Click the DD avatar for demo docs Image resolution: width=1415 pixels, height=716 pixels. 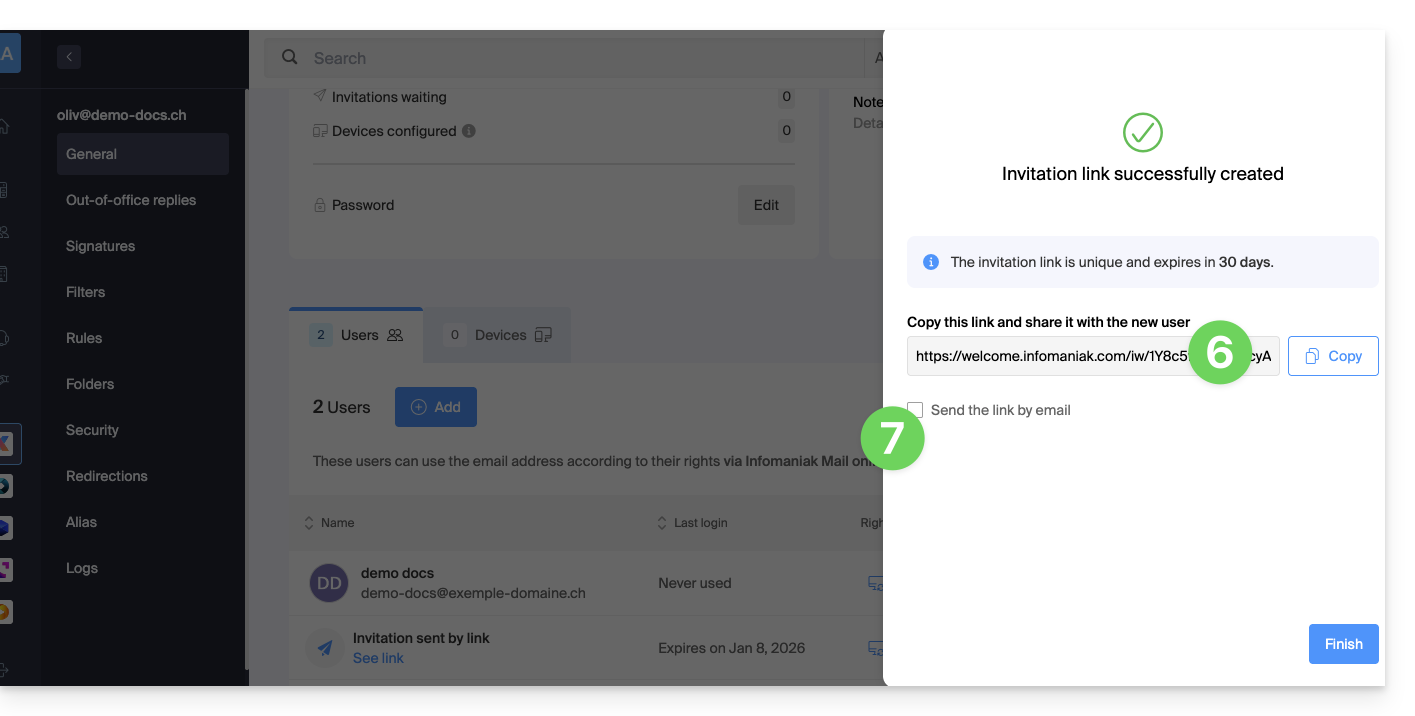pyautogui.click(x=328, y=583)
